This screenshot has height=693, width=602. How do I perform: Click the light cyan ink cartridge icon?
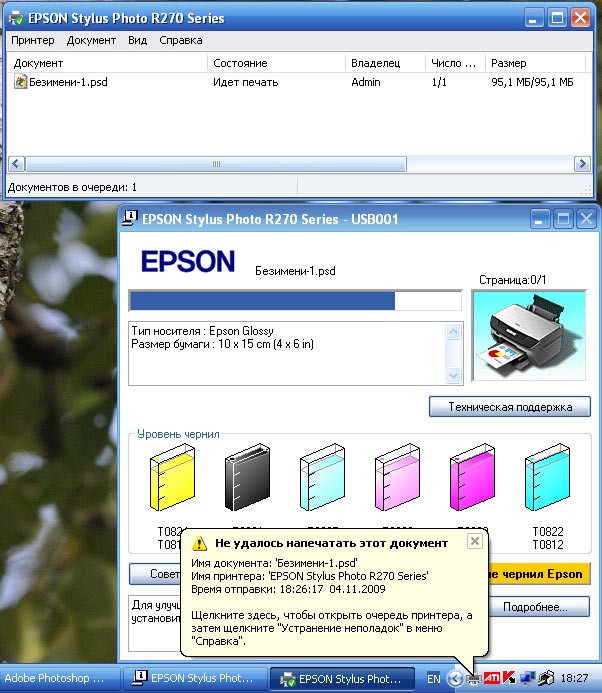click(x=322, y=477)
